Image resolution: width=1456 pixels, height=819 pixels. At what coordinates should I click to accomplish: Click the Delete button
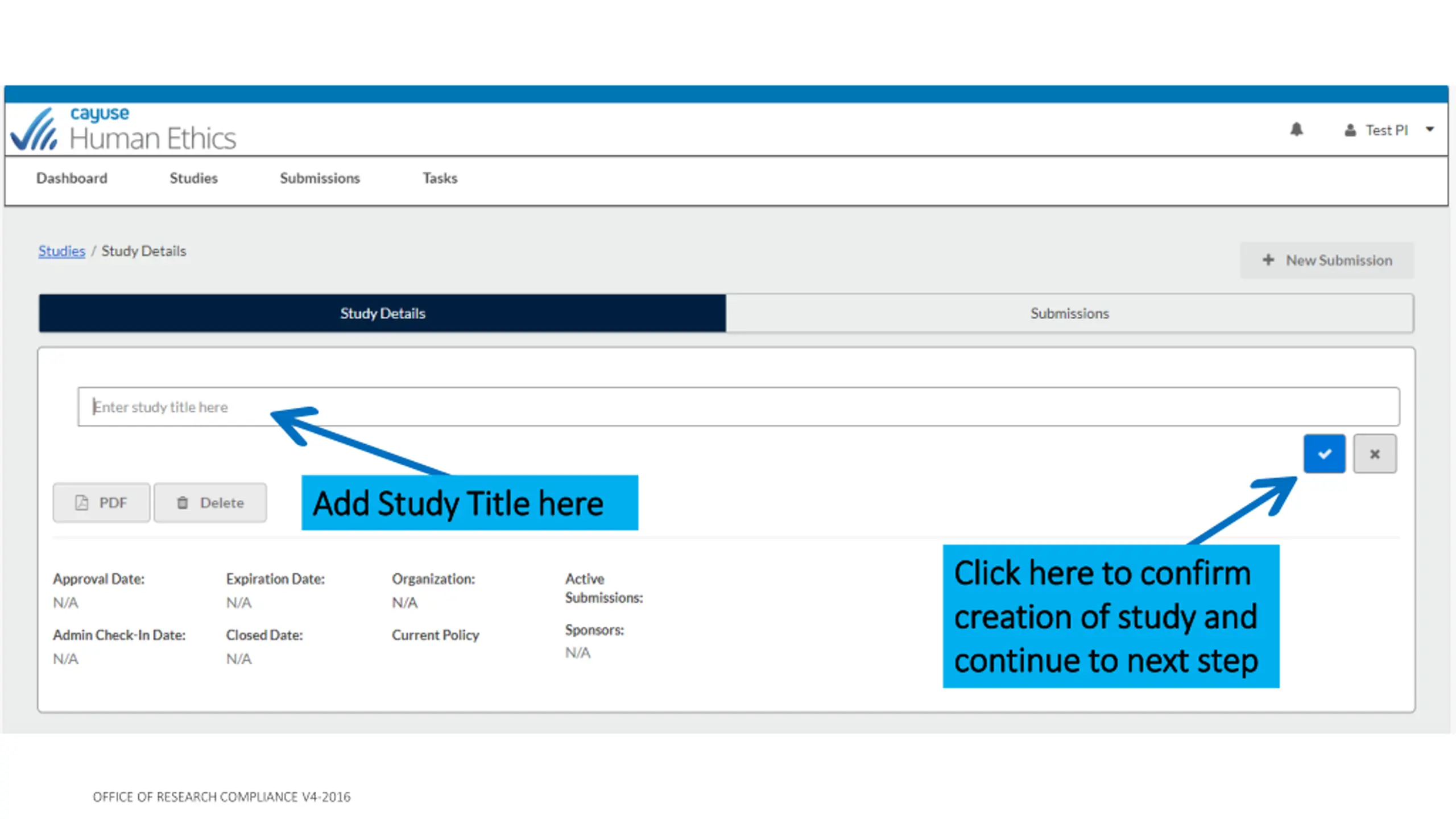tap(210, 503)
